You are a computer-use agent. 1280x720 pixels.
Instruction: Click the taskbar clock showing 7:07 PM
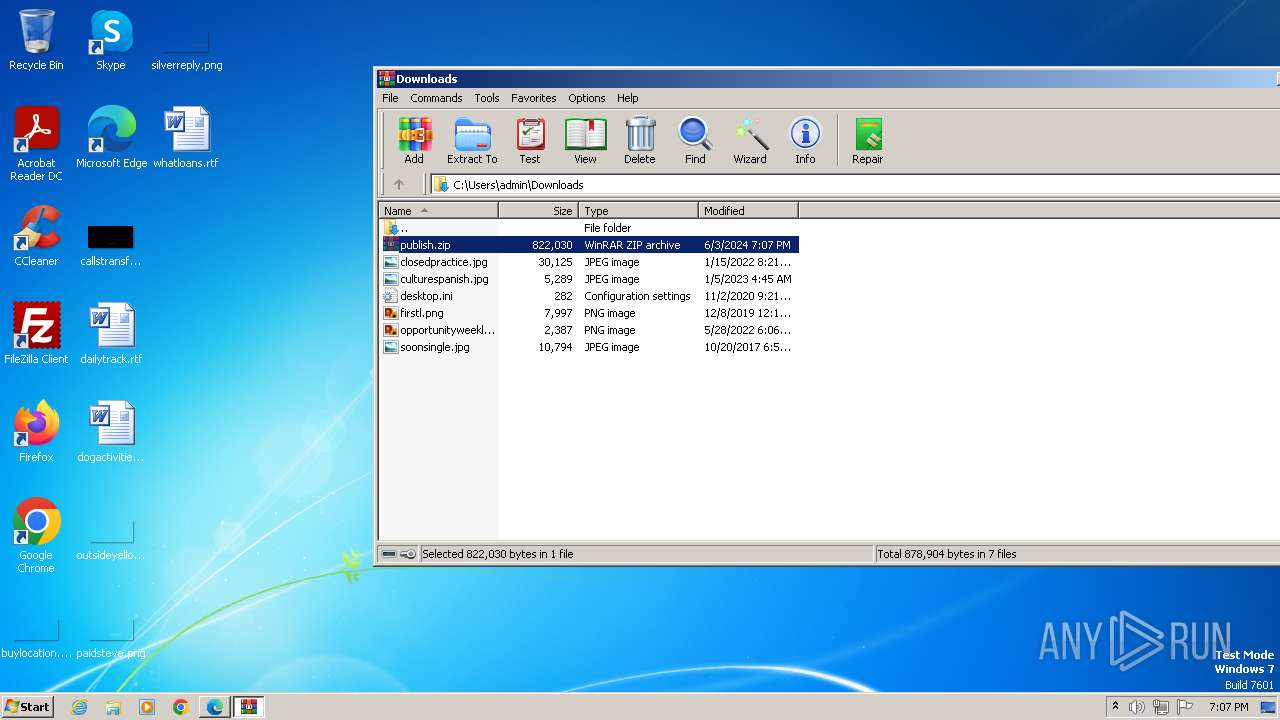1228,707
